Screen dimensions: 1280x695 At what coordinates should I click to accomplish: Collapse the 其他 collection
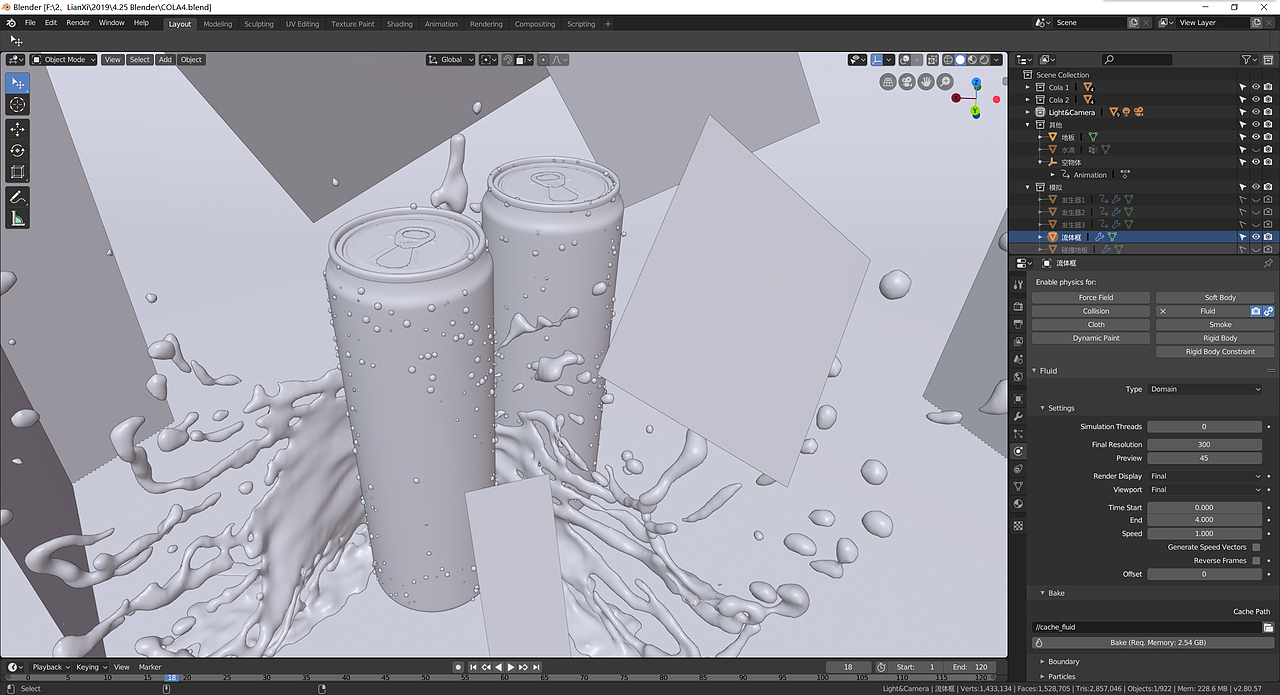click(1027, 124)
